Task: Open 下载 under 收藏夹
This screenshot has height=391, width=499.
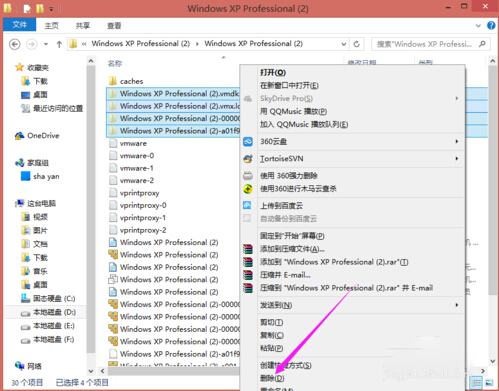Action: pyautogui.click(x=40, y=81)
